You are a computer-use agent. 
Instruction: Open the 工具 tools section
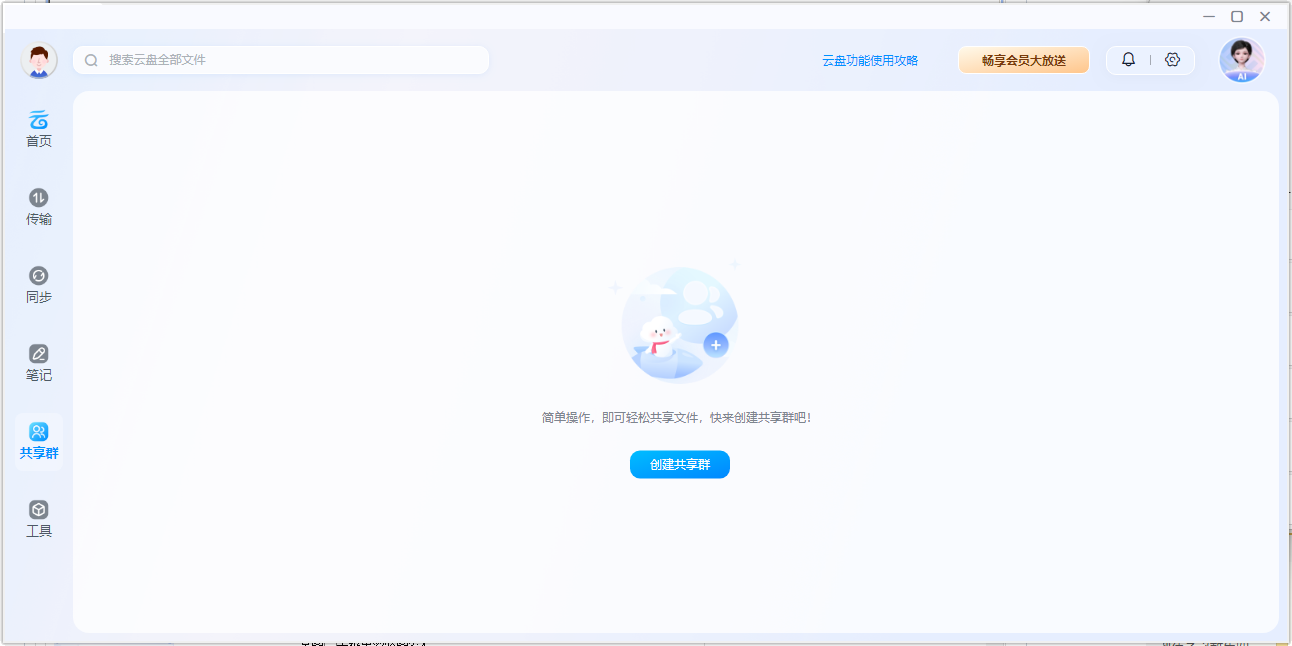tap(39, 519)
